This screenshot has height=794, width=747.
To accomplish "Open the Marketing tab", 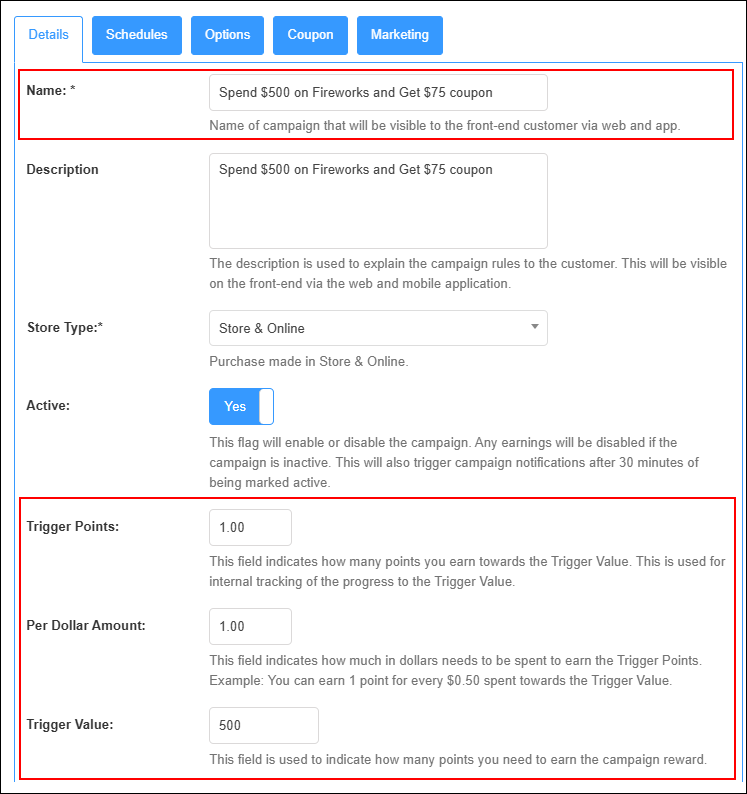I will [400, 35].
